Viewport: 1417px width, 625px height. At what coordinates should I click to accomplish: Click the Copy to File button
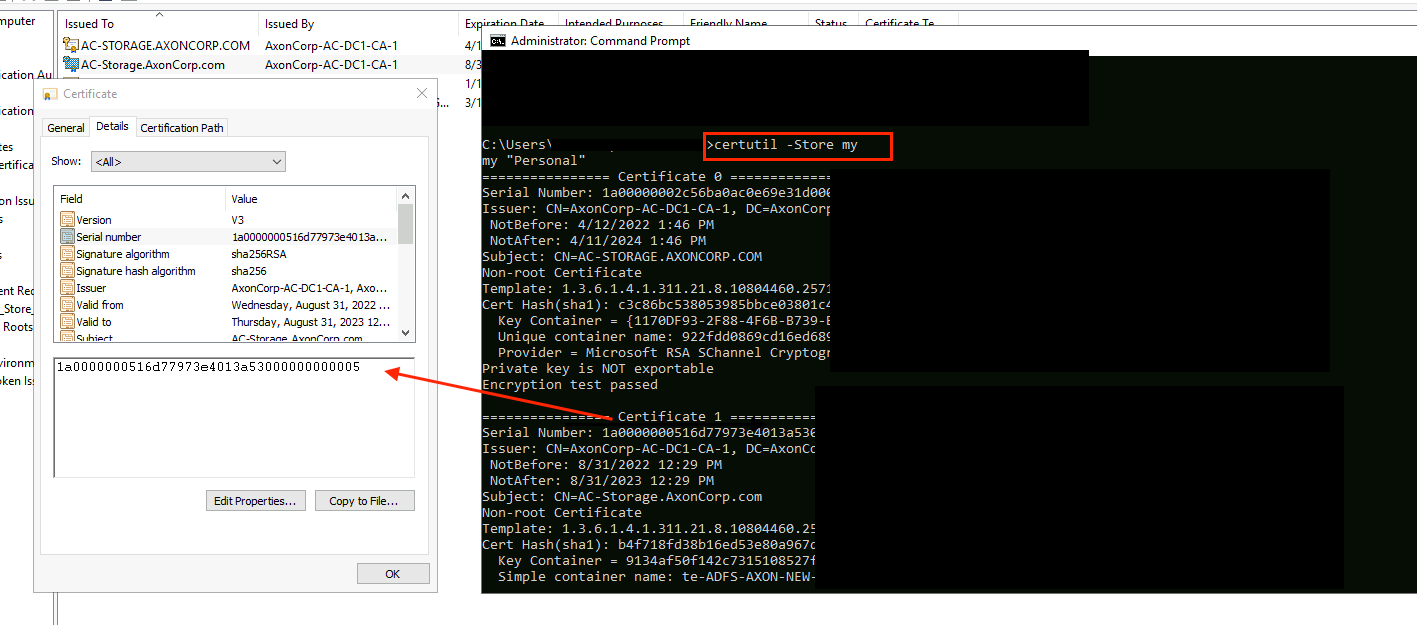pos(364,500)
